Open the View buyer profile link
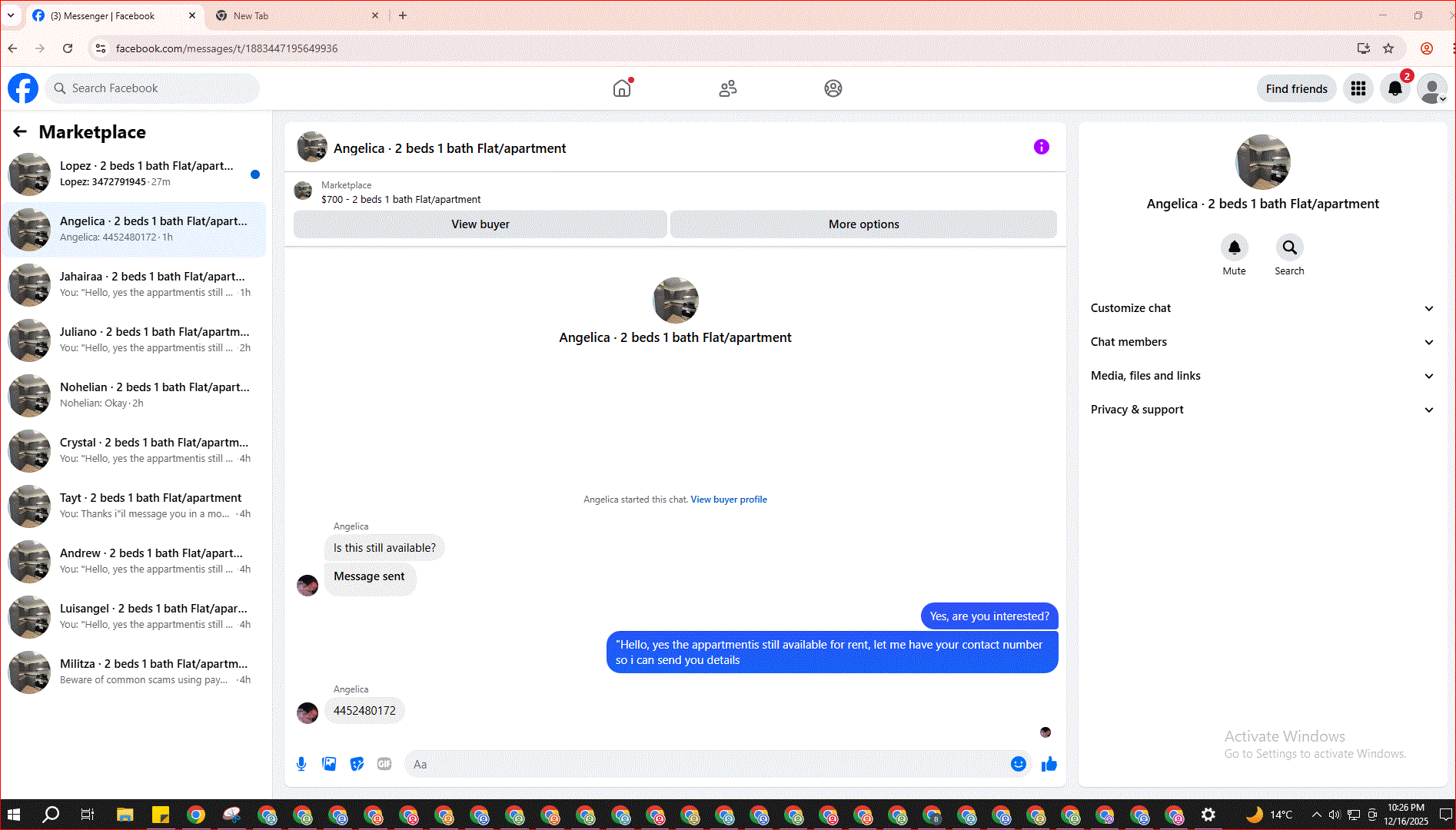Image resolution: width=1456 pixels, height=830 pixels. tap(729, 500)
